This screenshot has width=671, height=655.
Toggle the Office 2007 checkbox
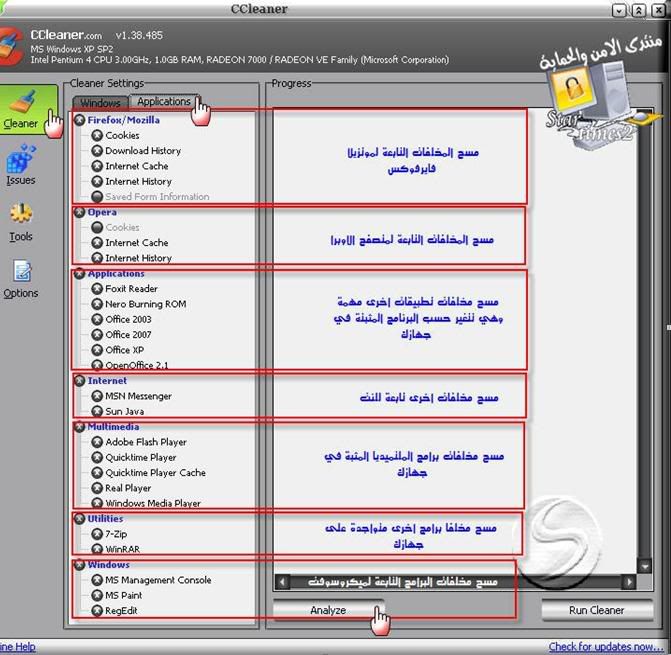97,335
